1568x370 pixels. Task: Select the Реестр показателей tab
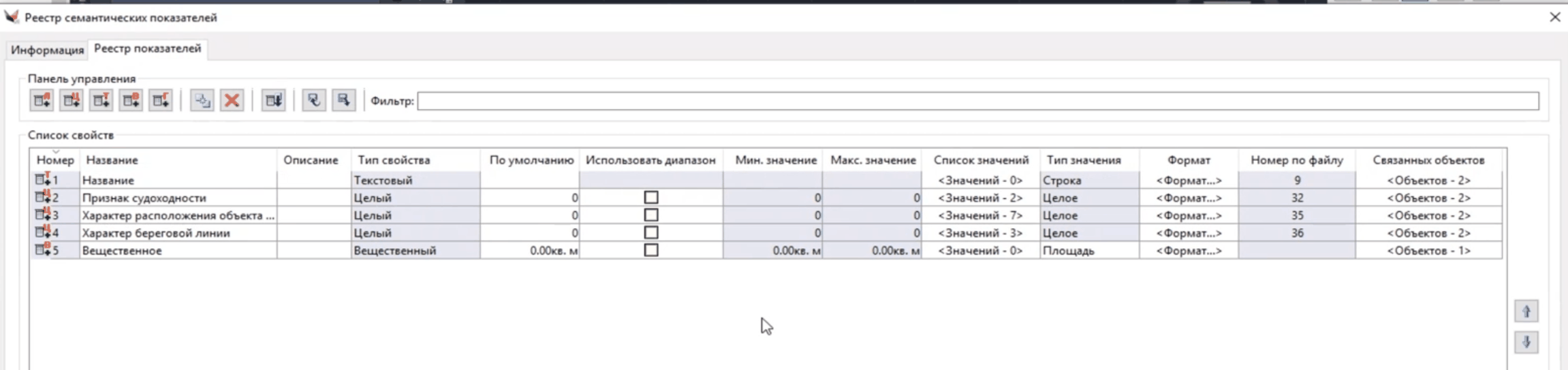[147, 48]
